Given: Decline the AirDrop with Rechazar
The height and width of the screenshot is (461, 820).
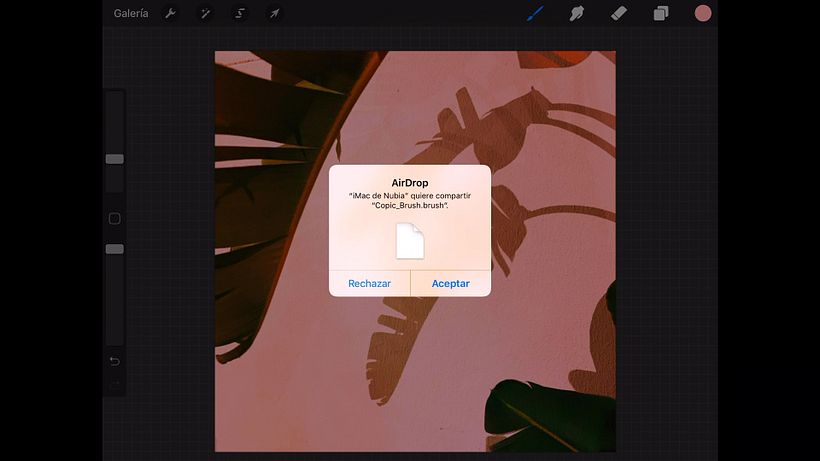Looking at the screenshot, I should pyautogui.click(x=369, y=283).
